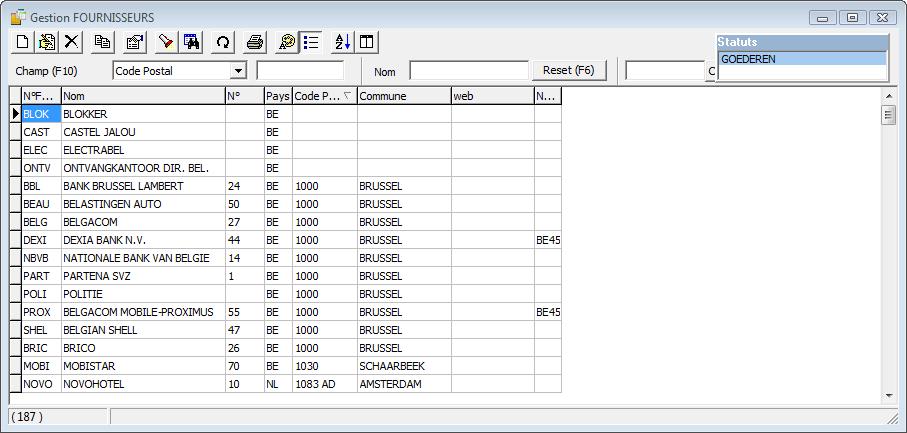This screenshot has height=433, width=907.
Task: Click the 1030 postal code cell
Action: click(x=325, y=366)
